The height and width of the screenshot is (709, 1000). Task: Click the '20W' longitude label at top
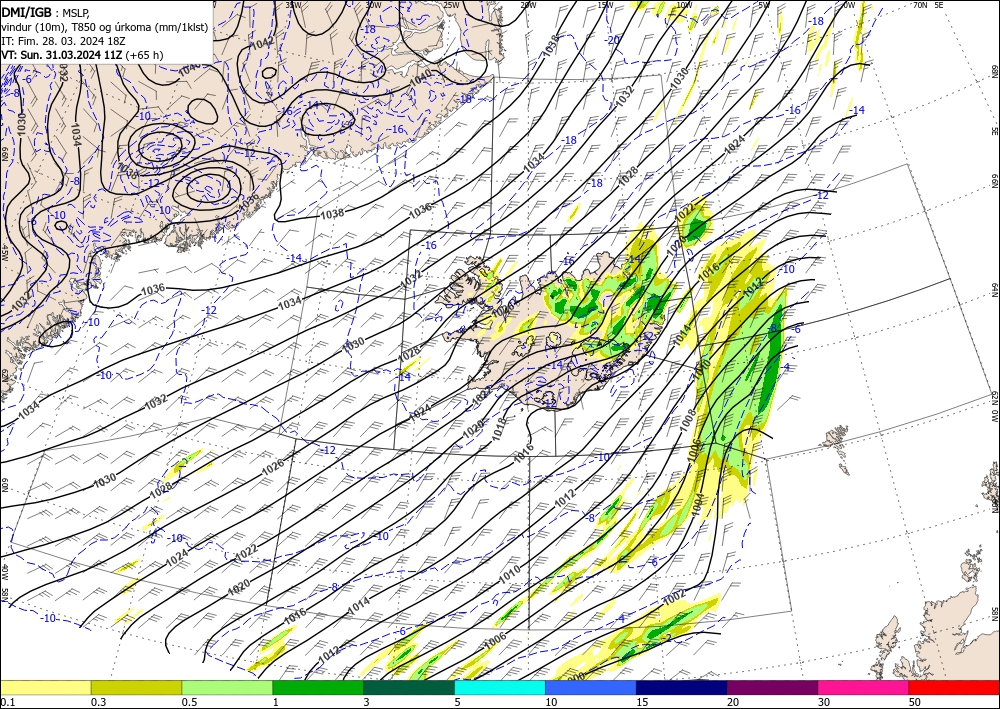tap(528, 5)
